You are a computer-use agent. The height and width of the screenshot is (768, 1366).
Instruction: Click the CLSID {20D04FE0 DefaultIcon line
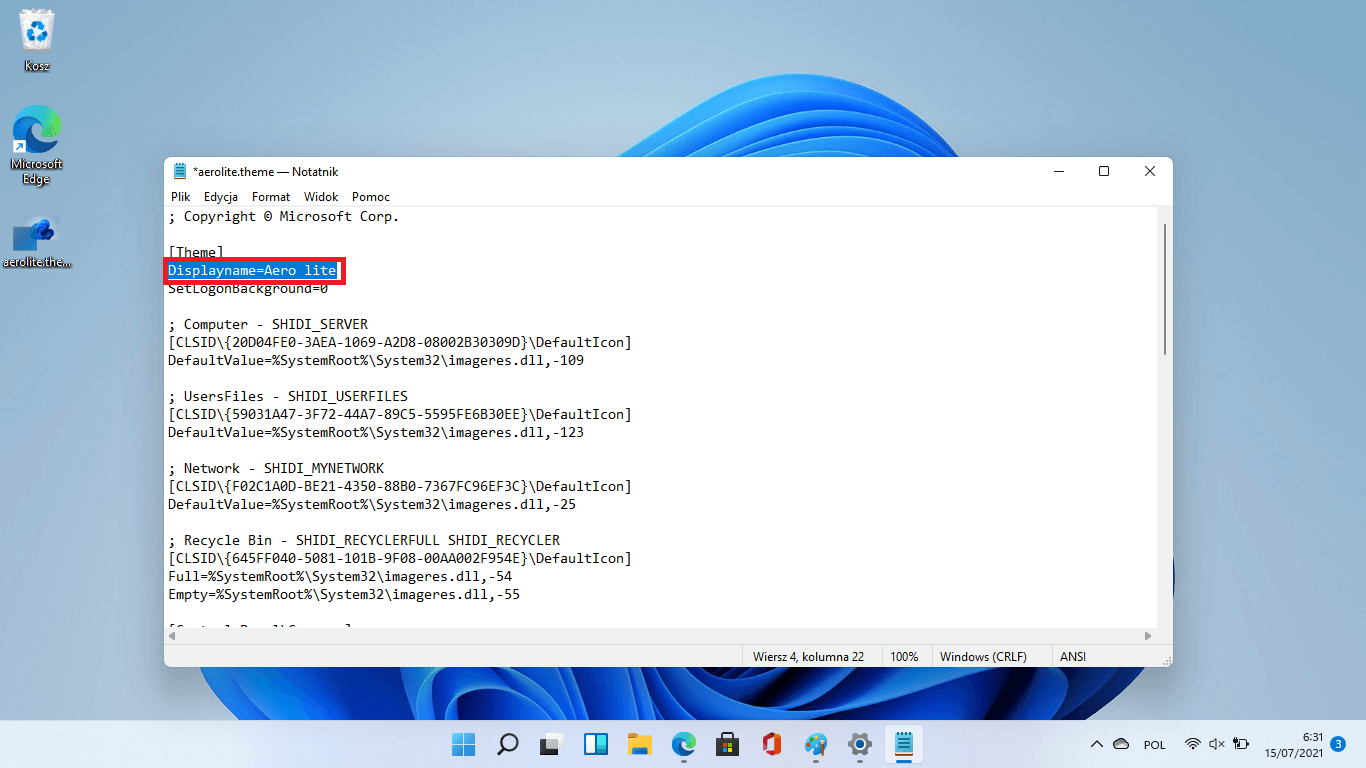click(x=400, y=343)
